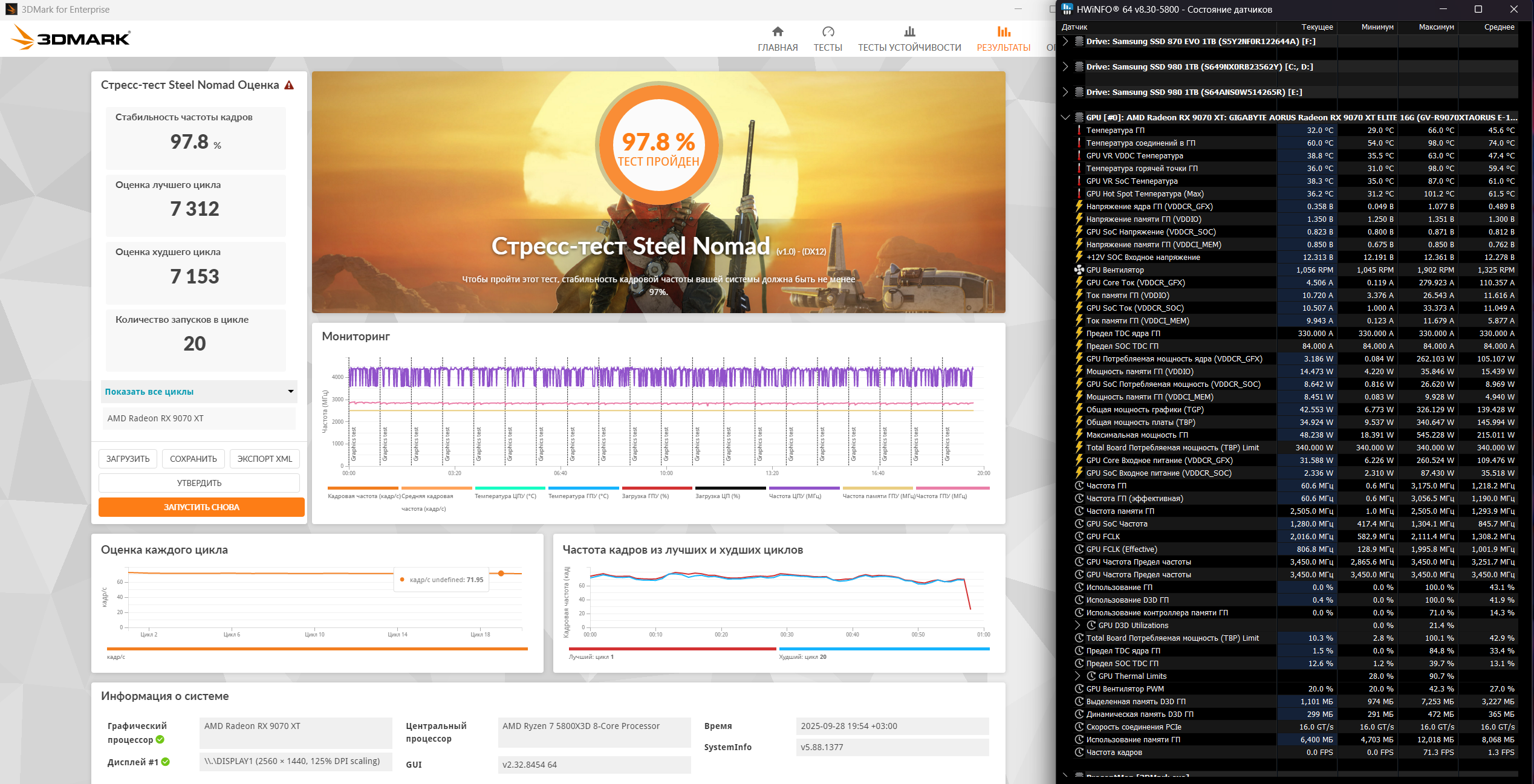Viewport: 1534px width, 784px height.
Task: Open the ТЕСТЫ gauge icon
Action: tap(828, 31)
